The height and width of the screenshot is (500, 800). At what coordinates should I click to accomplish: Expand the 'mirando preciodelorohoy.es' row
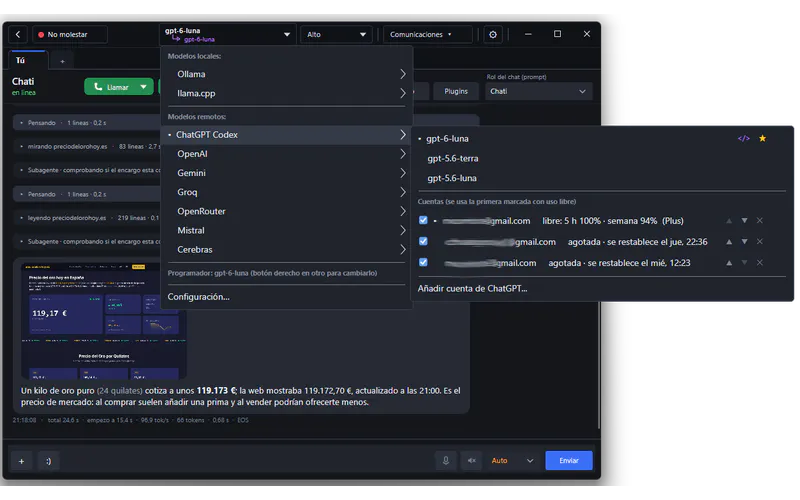(87, 146)
